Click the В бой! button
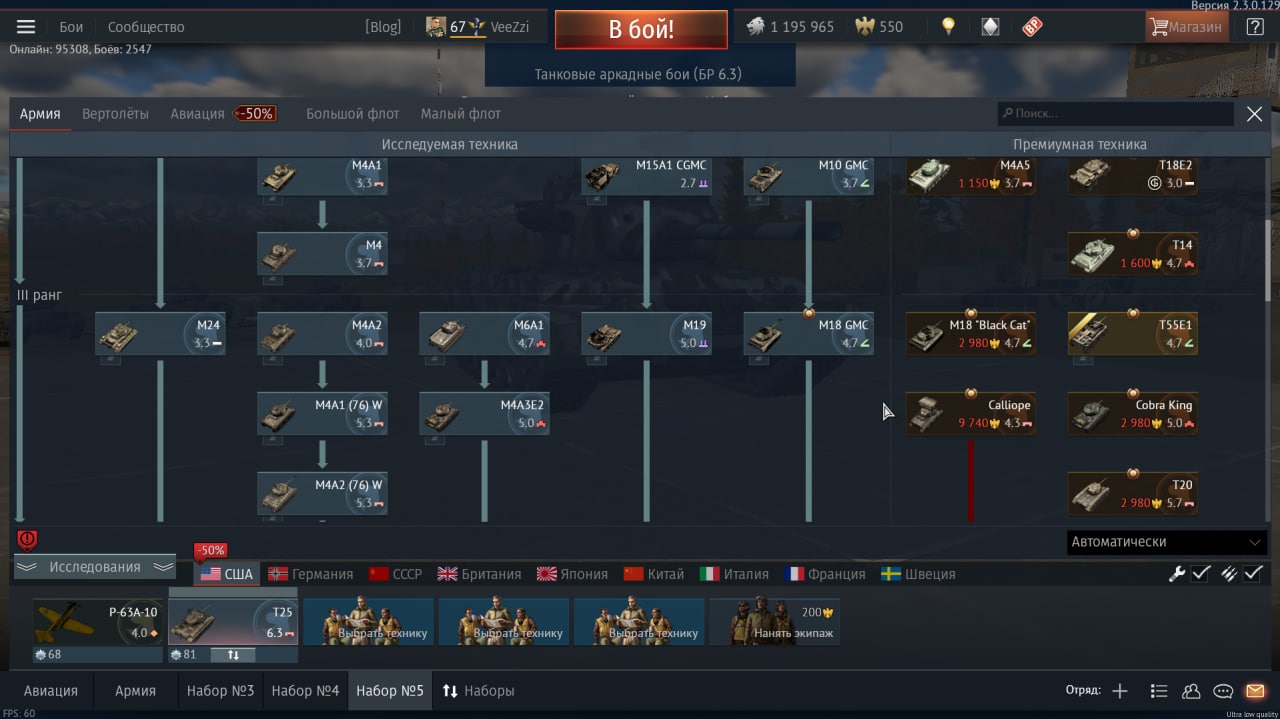The image size is (1280, 719). click(641, 29)
